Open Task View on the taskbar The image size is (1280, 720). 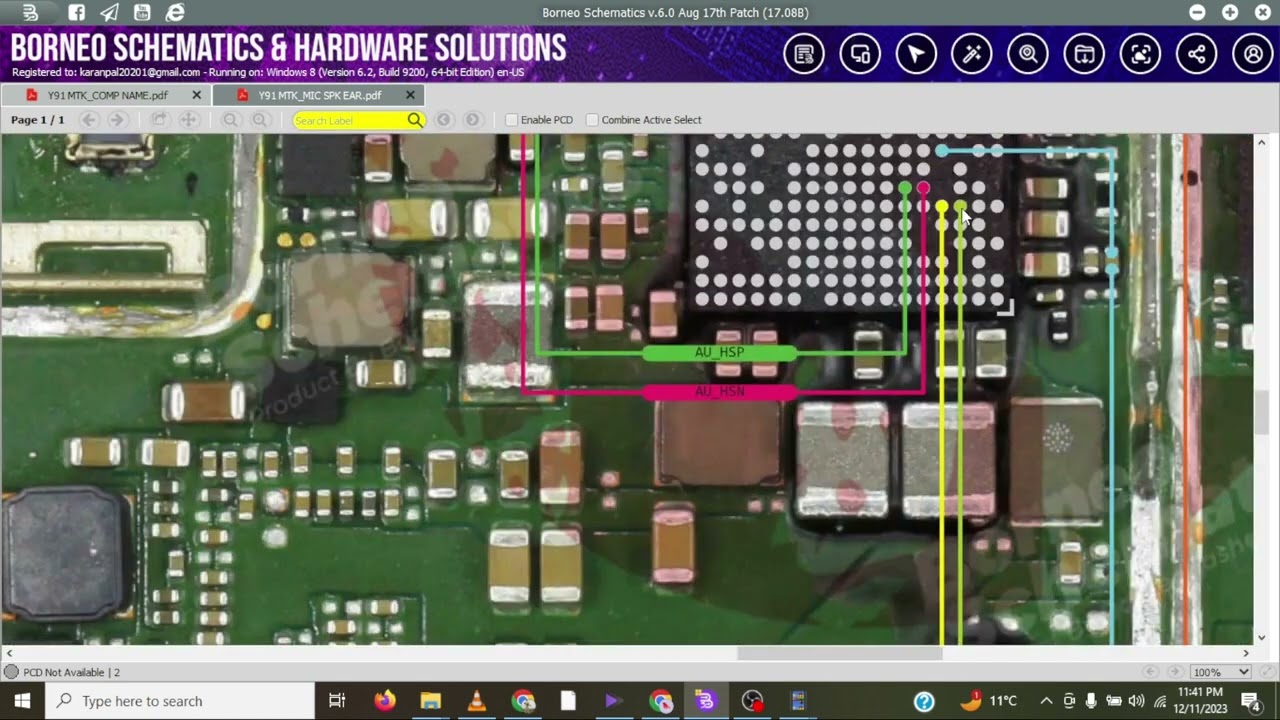(x=337, y=701)
